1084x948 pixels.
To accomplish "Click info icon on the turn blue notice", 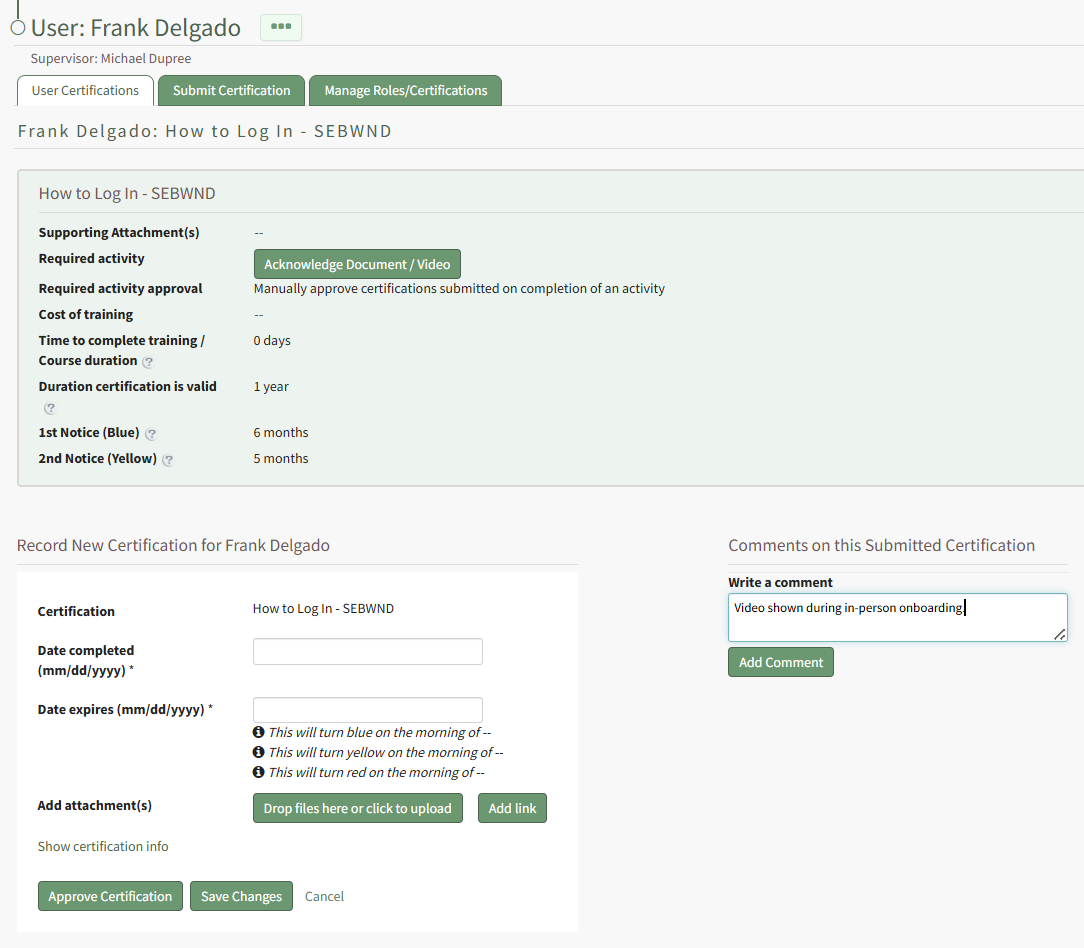I will point(259,732).
